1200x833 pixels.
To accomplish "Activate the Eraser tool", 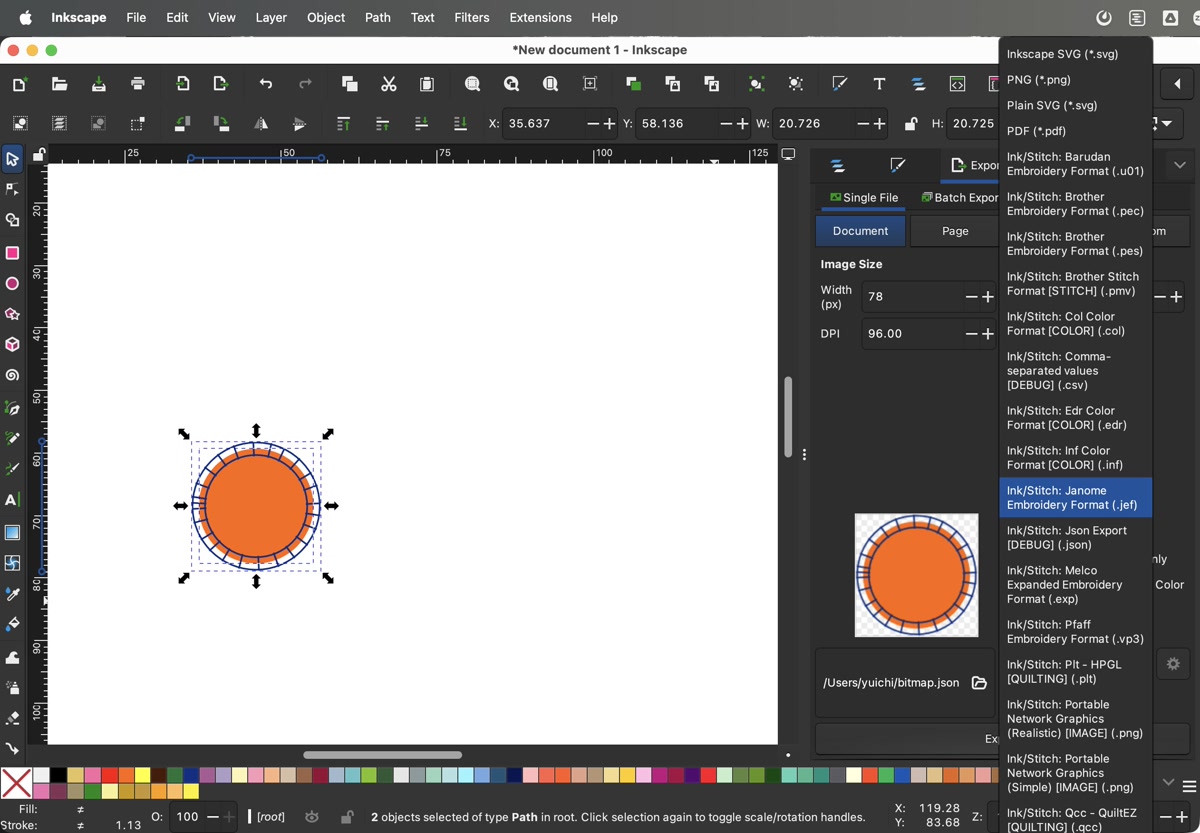I will pyautogui.click(x=12, y=718).
